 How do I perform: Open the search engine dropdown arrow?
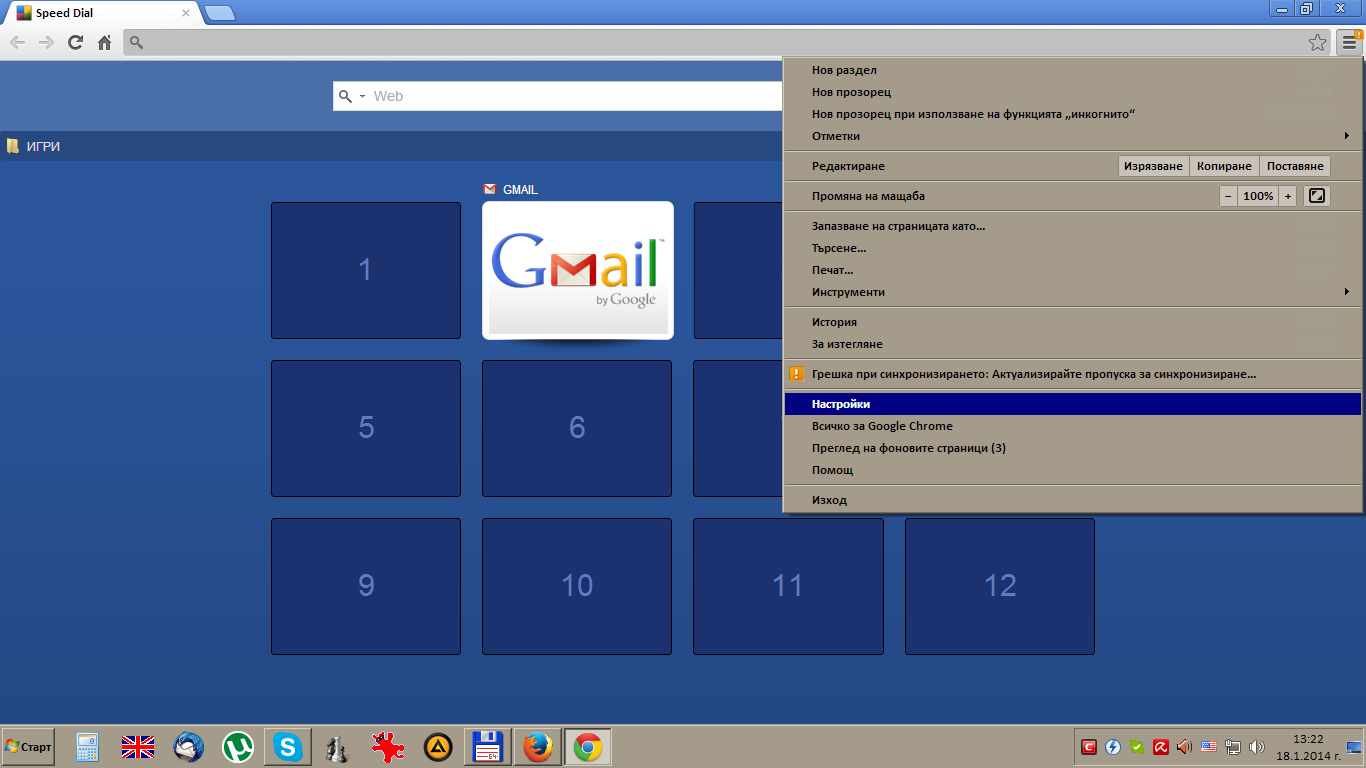pyautogui.click(x=362, y=97)
